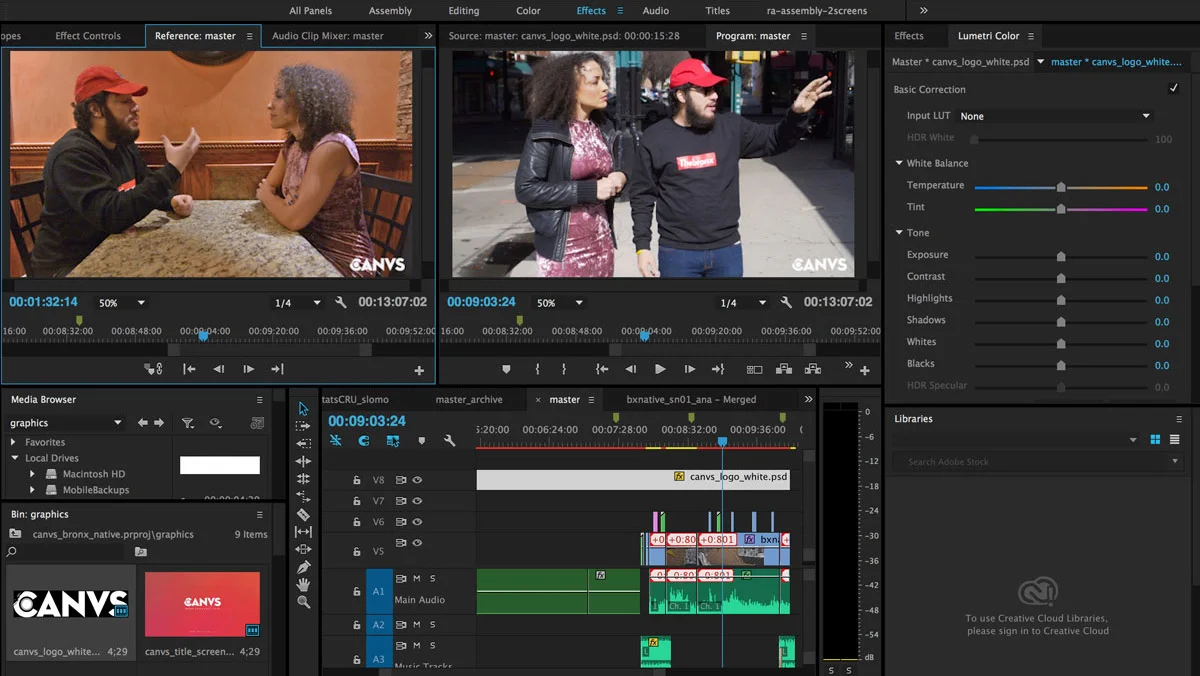Click the Search Adobe Stock field

(1036, 462)
